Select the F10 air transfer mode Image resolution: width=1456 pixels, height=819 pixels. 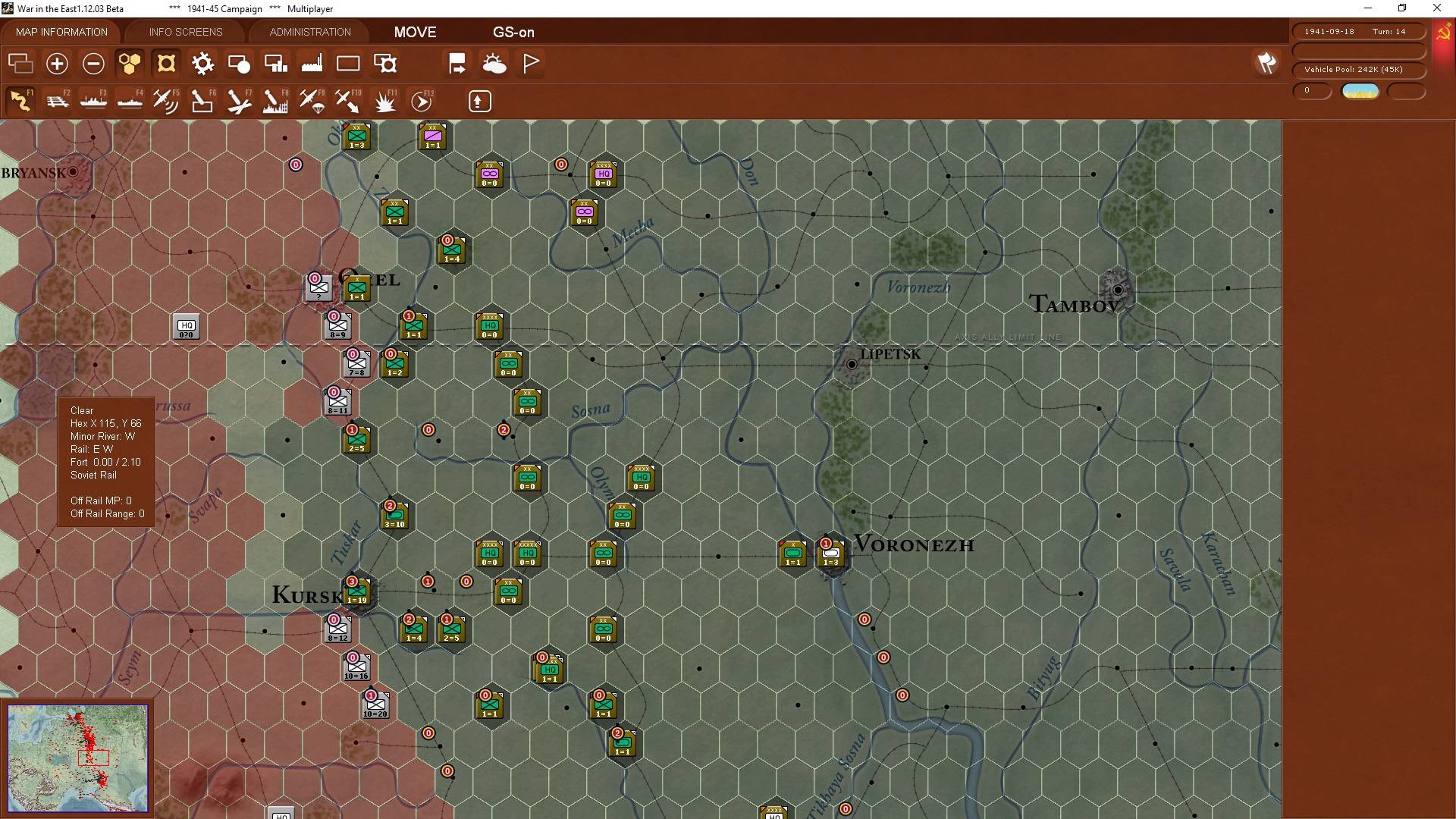coord(348,101)
